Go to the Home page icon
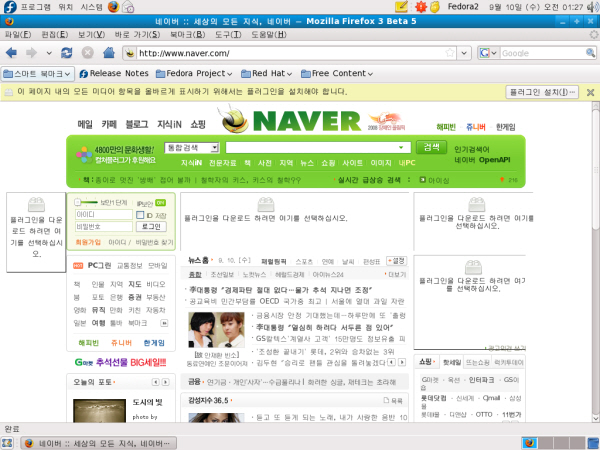Image resolution: width=600 pixels, height=450 pixels. (x=109, y=52)
